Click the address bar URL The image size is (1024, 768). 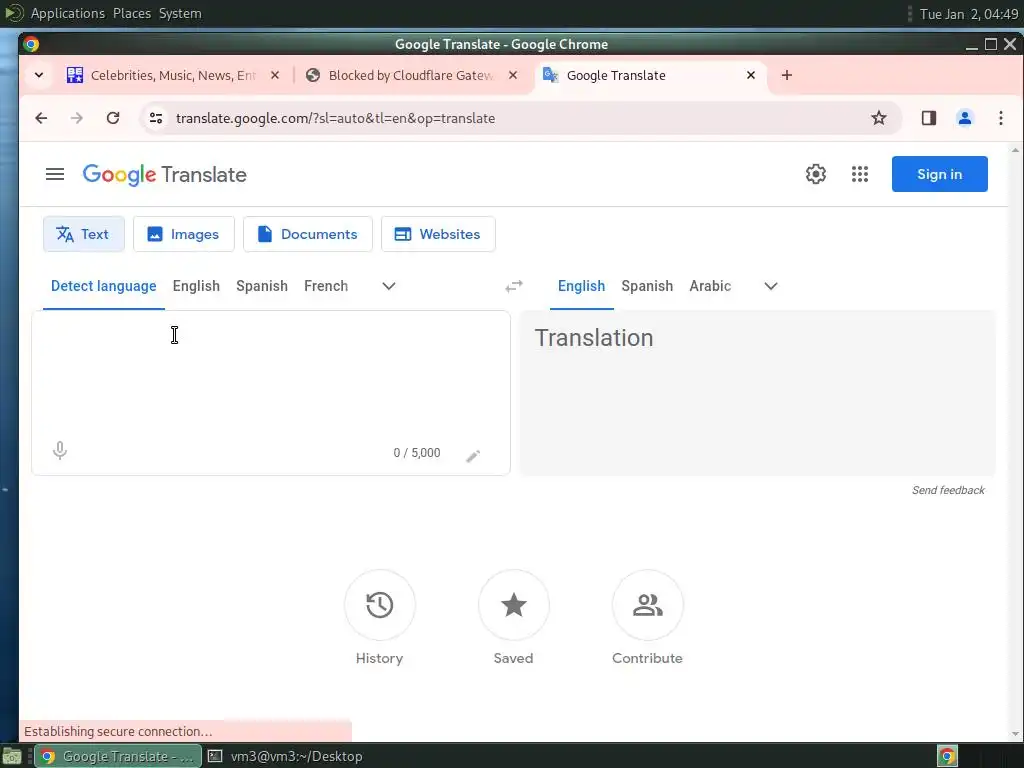[x=336, y=118]
